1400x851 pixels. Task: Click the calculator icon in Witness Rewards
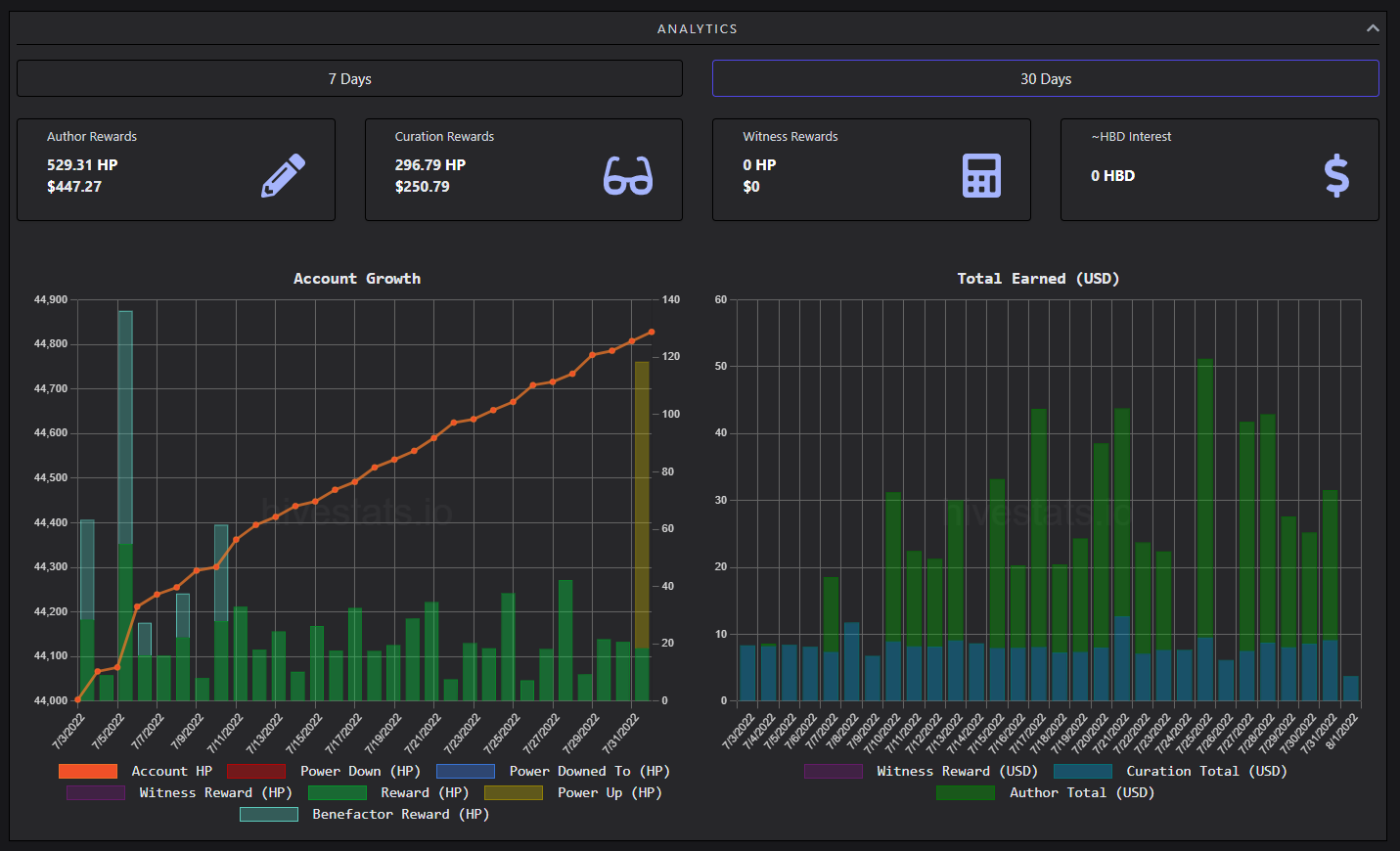tap(981, 176)
